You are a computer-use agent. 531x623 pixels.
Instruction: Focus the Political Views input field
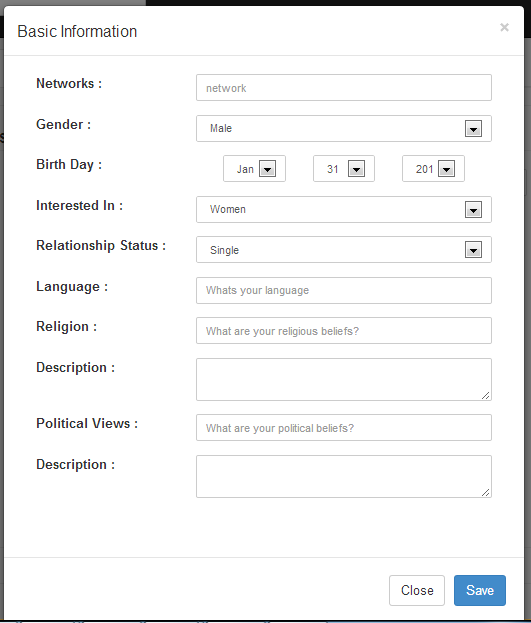click(344, 428)
